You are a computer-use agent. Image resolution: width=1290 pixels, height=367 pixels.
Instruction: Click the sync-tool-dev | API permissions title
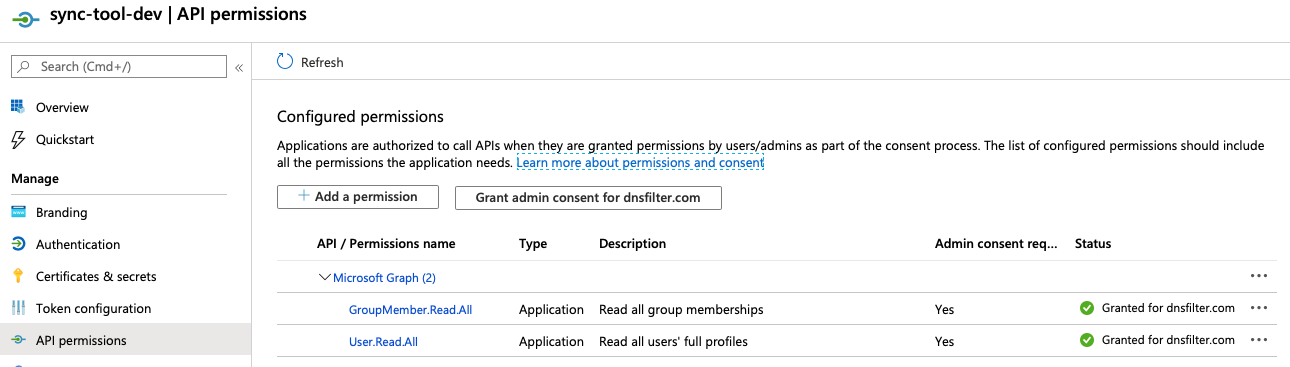click(x=178, y=14)
